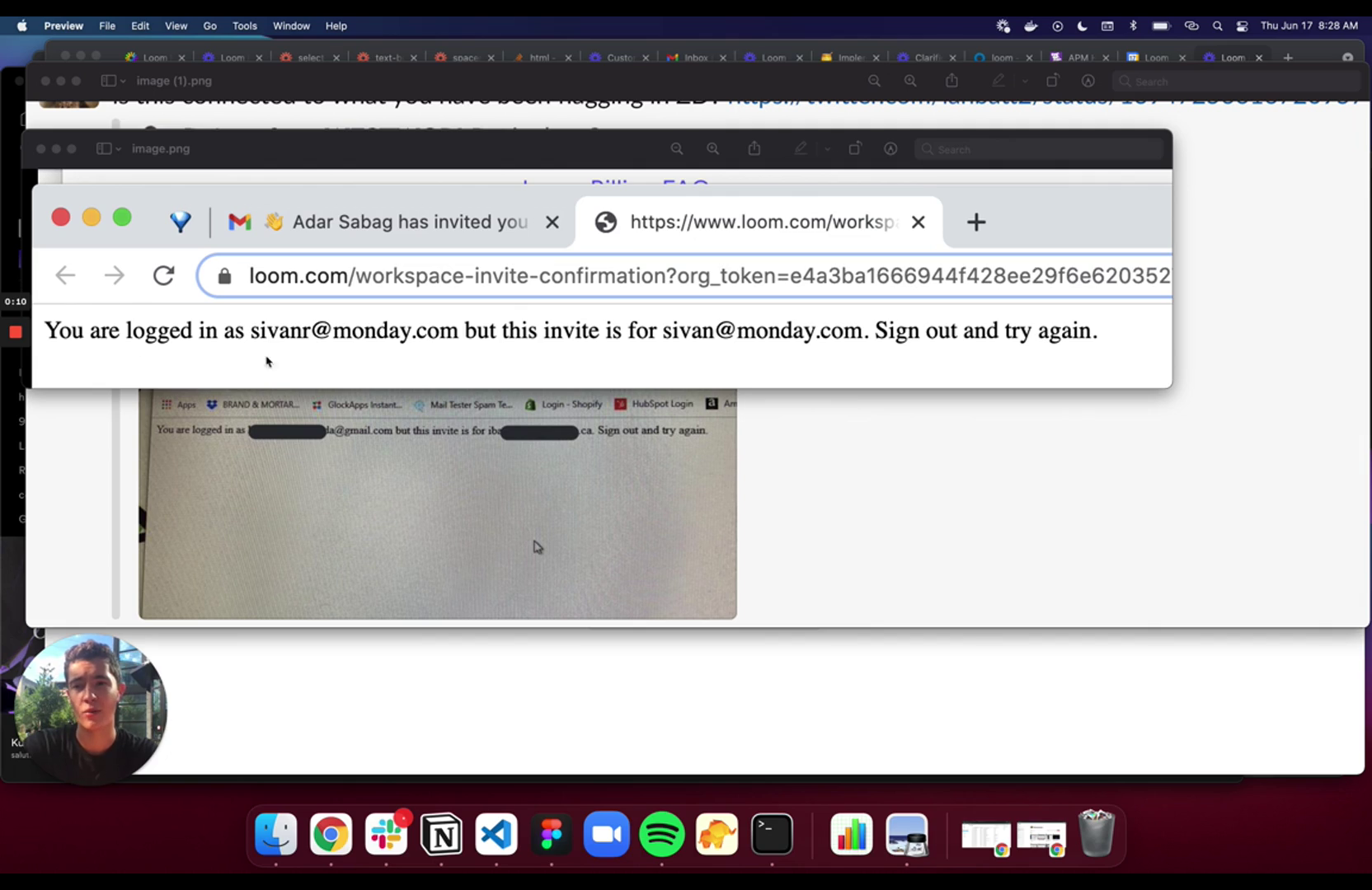Launch Finder from the Dock

275,835
